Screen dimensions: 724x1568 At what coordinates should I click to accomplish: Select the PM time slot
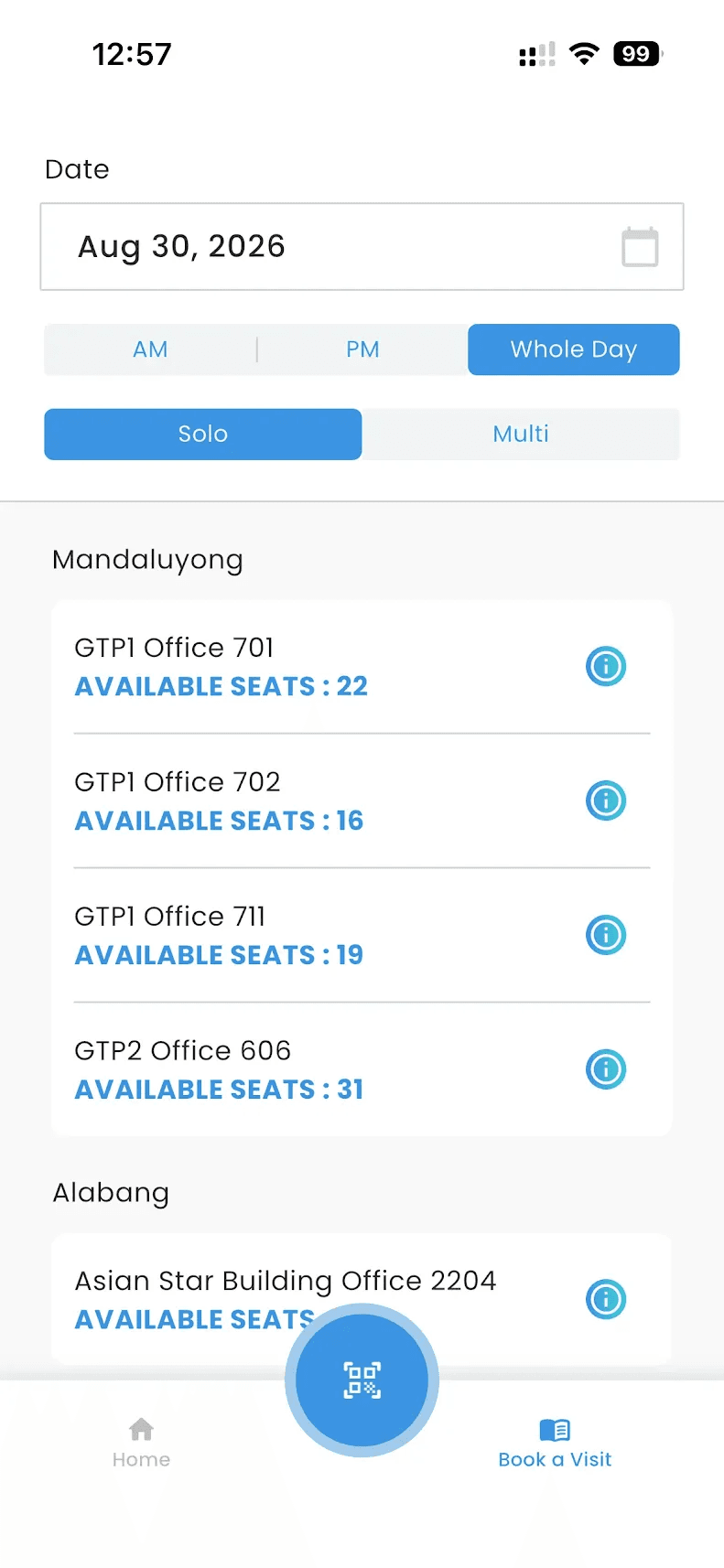coord(362,349)
